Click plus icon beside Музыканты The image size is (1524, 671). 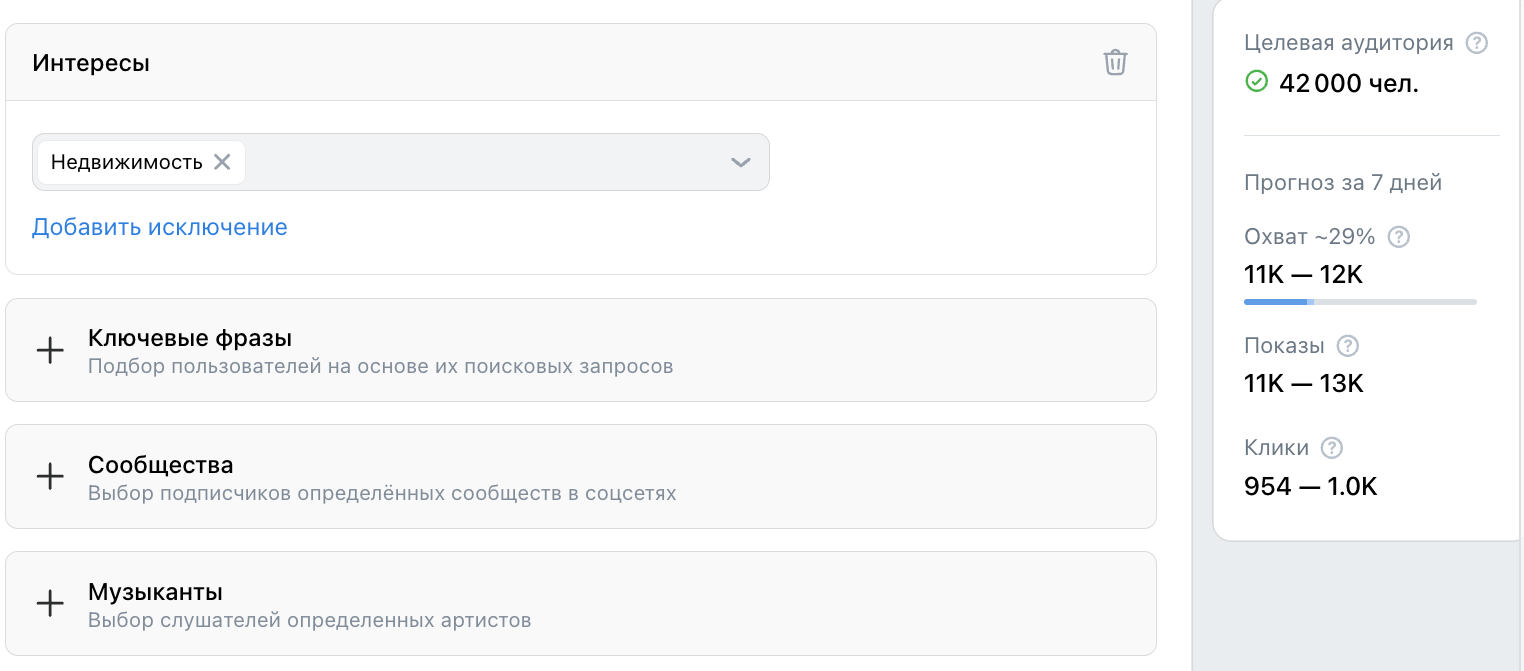coord(50,604)
